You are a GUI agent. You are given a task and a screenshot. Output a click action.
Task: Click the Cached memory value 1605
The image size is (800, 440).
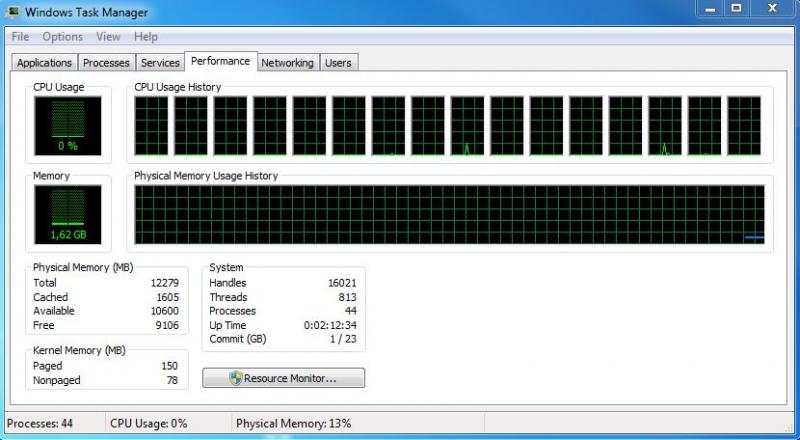coord(168,297)
